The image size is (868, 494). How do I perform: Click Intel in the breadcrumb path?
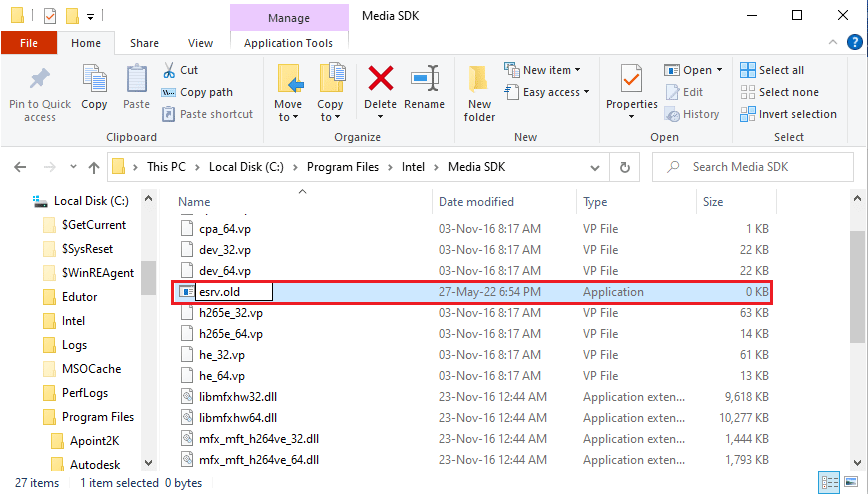(414, 167)
